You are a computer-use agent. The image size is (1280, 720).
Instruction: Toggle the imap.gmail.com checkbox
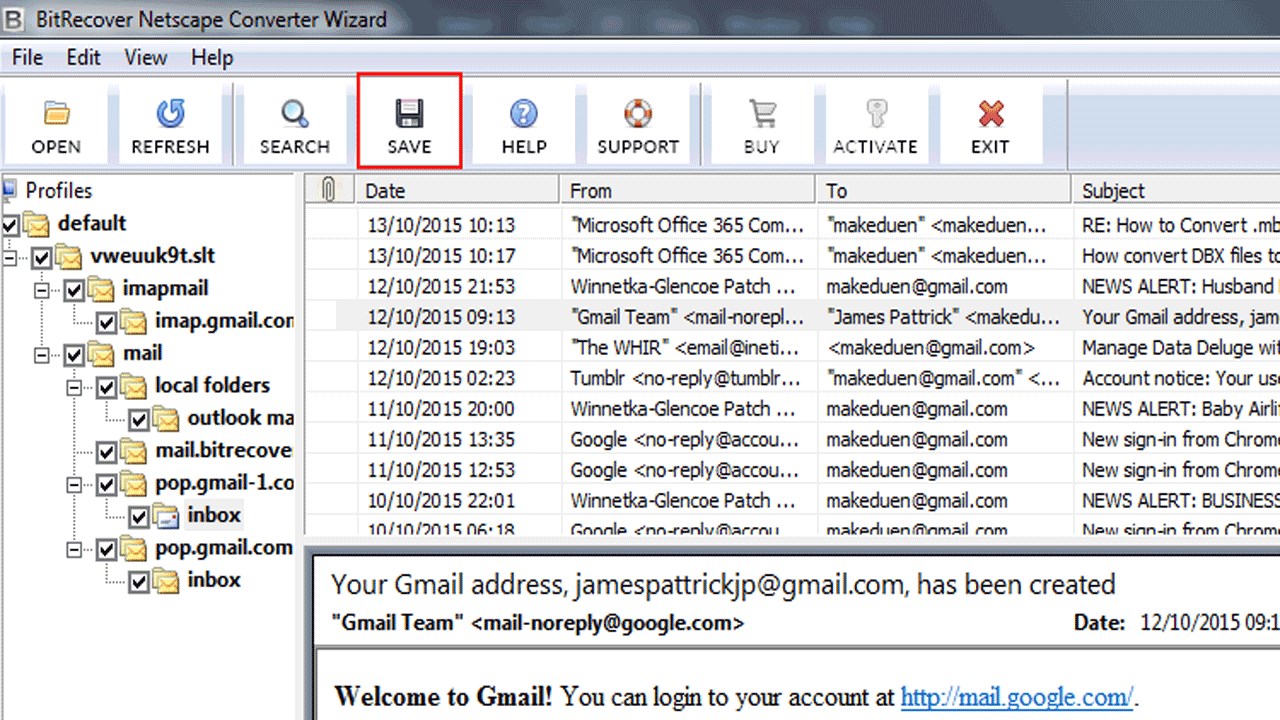107,323
